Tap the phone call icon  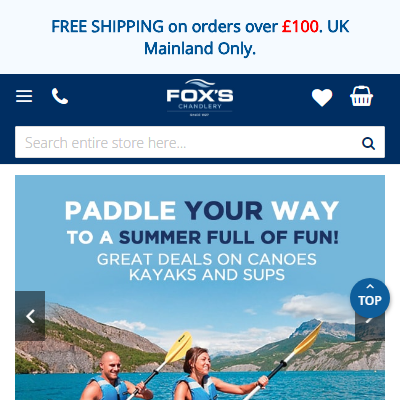coord(60,96)
